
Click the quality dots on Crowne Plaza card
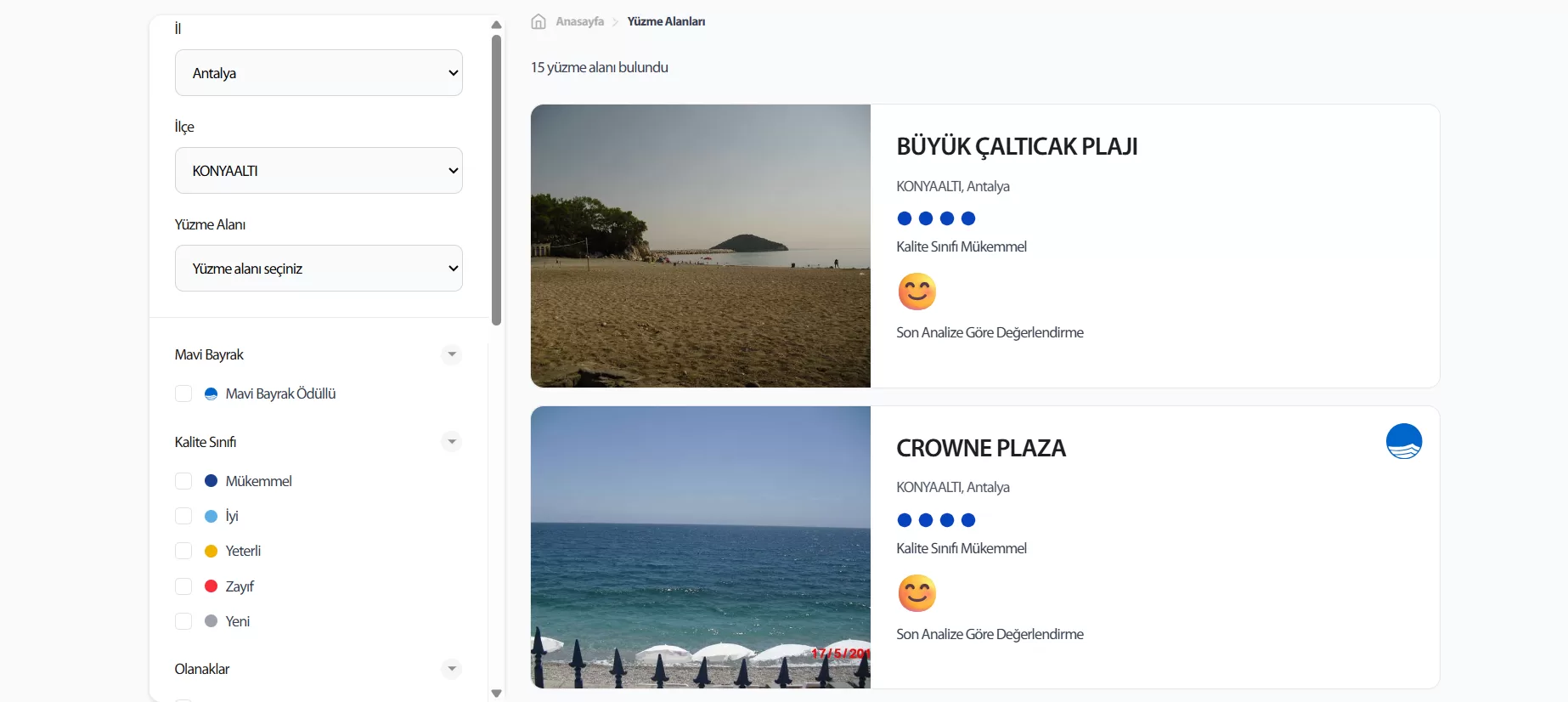click(936, 520)
